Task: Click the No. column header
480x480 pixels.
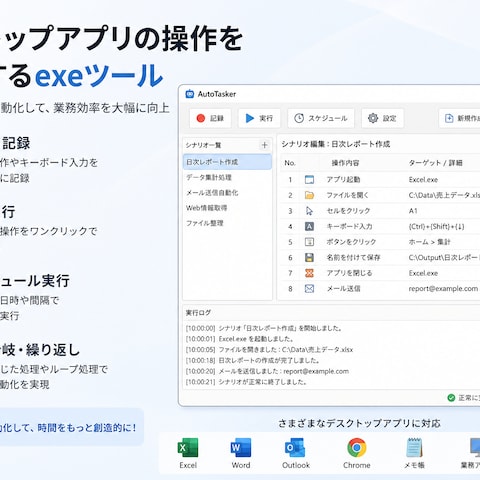Action: (x=290, y=163)
